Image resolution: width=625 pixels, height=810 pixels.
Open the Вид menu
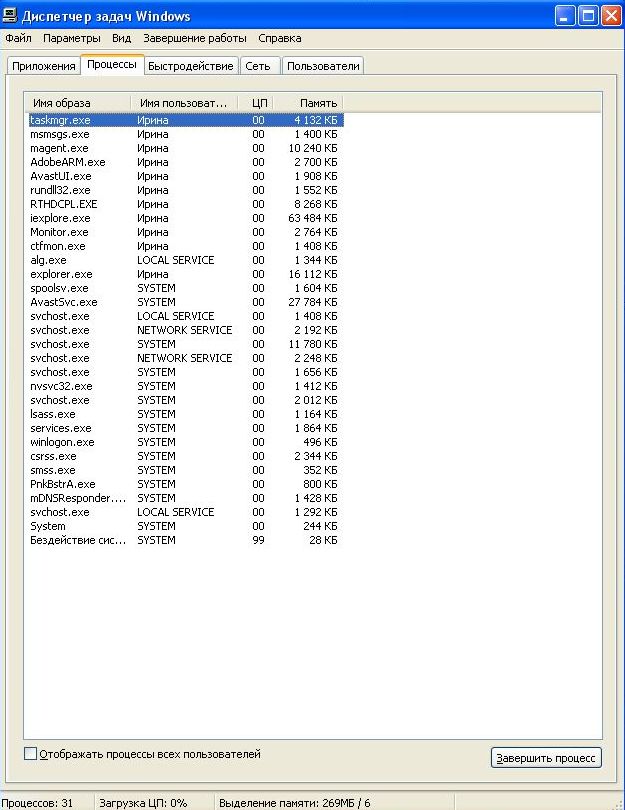(121, 38)
